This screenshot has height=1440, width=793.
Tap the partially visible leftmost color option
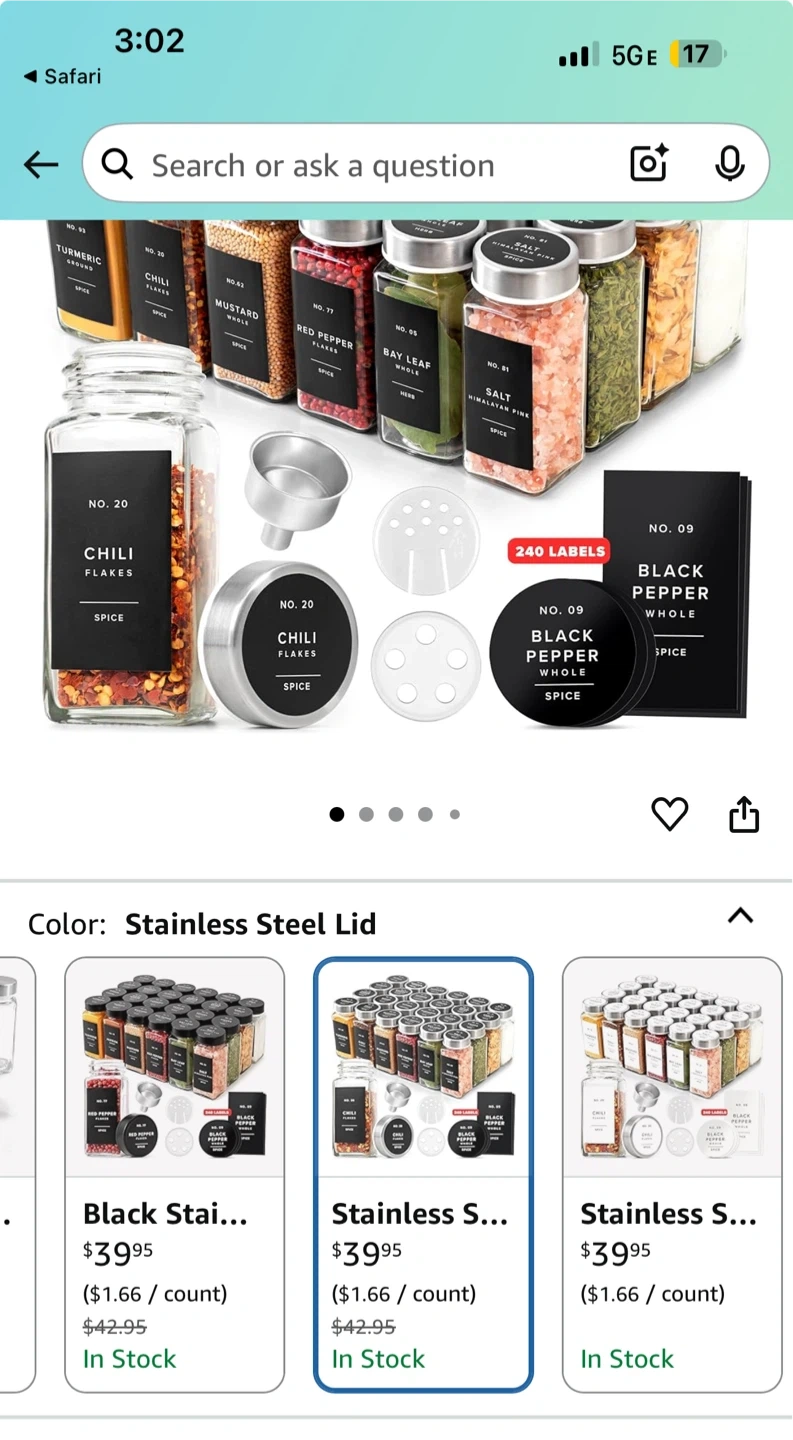[x=17, y=1175]
